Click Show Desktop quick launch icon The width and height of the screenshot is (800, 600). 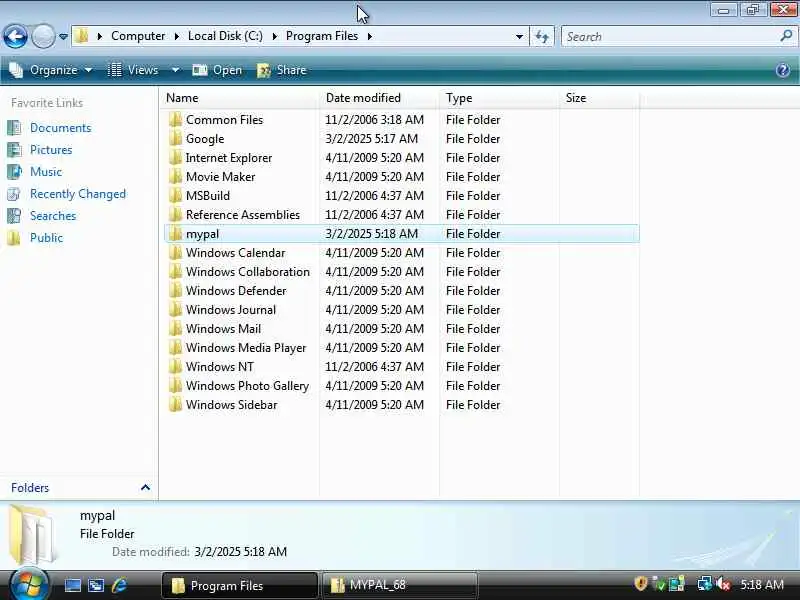pyautogui.click(x=72, y=585)
